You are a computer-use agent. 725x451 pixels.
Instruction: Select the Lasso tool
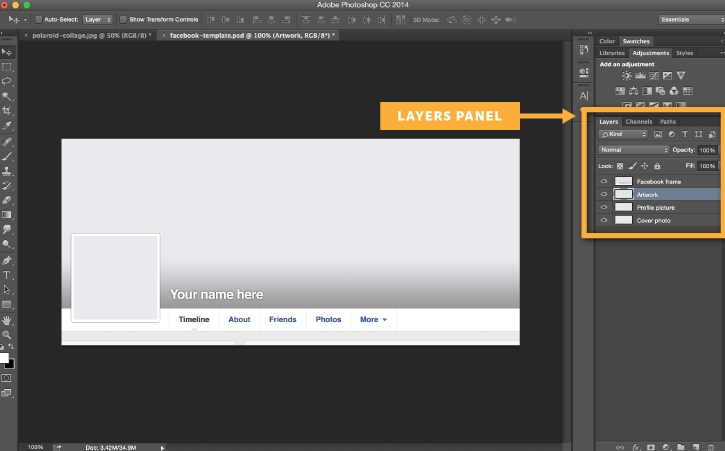(7, 81)
